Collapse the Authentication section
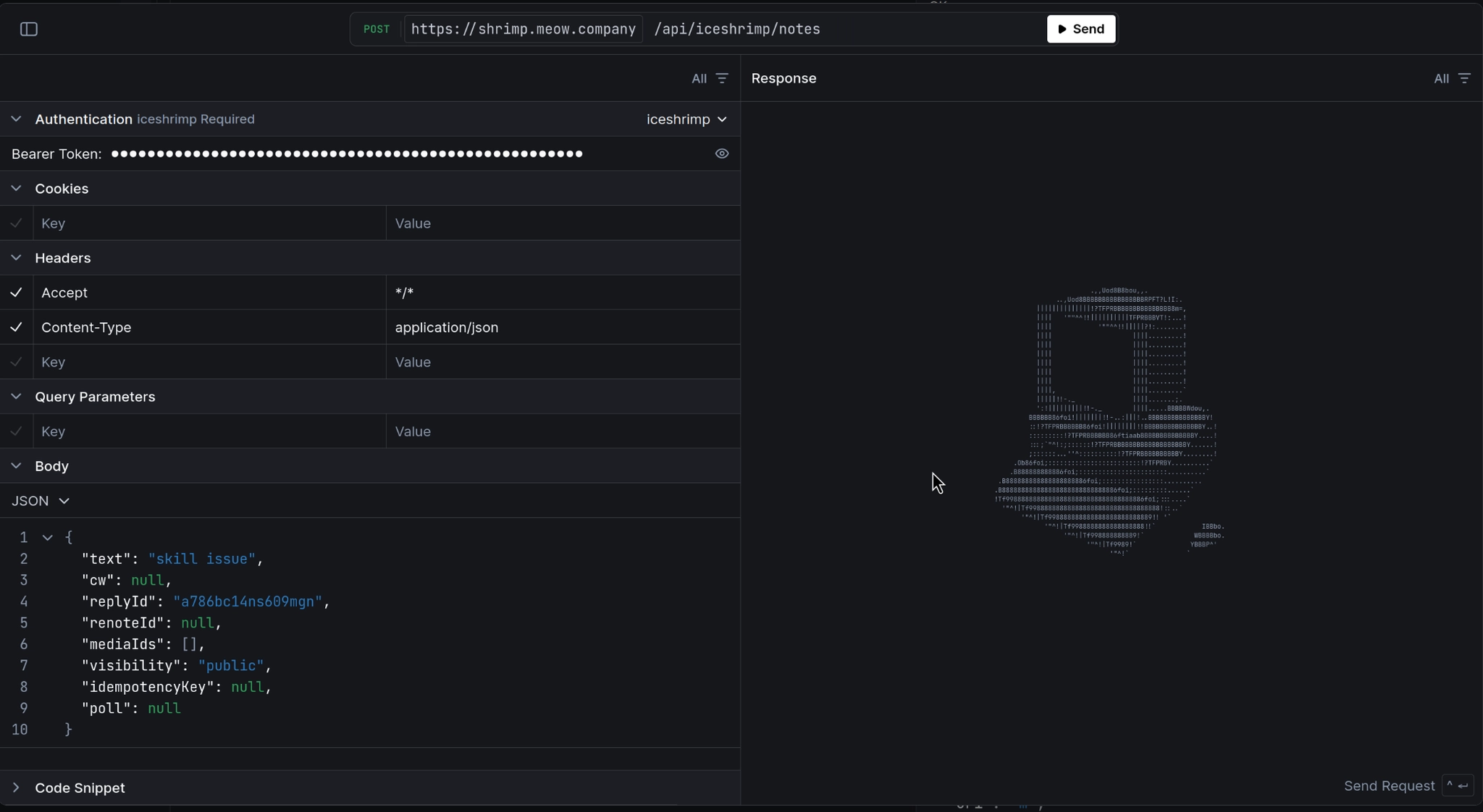The width and height of the screenshot is (1483, 812). pyautogui.click(x=16, y=119)
